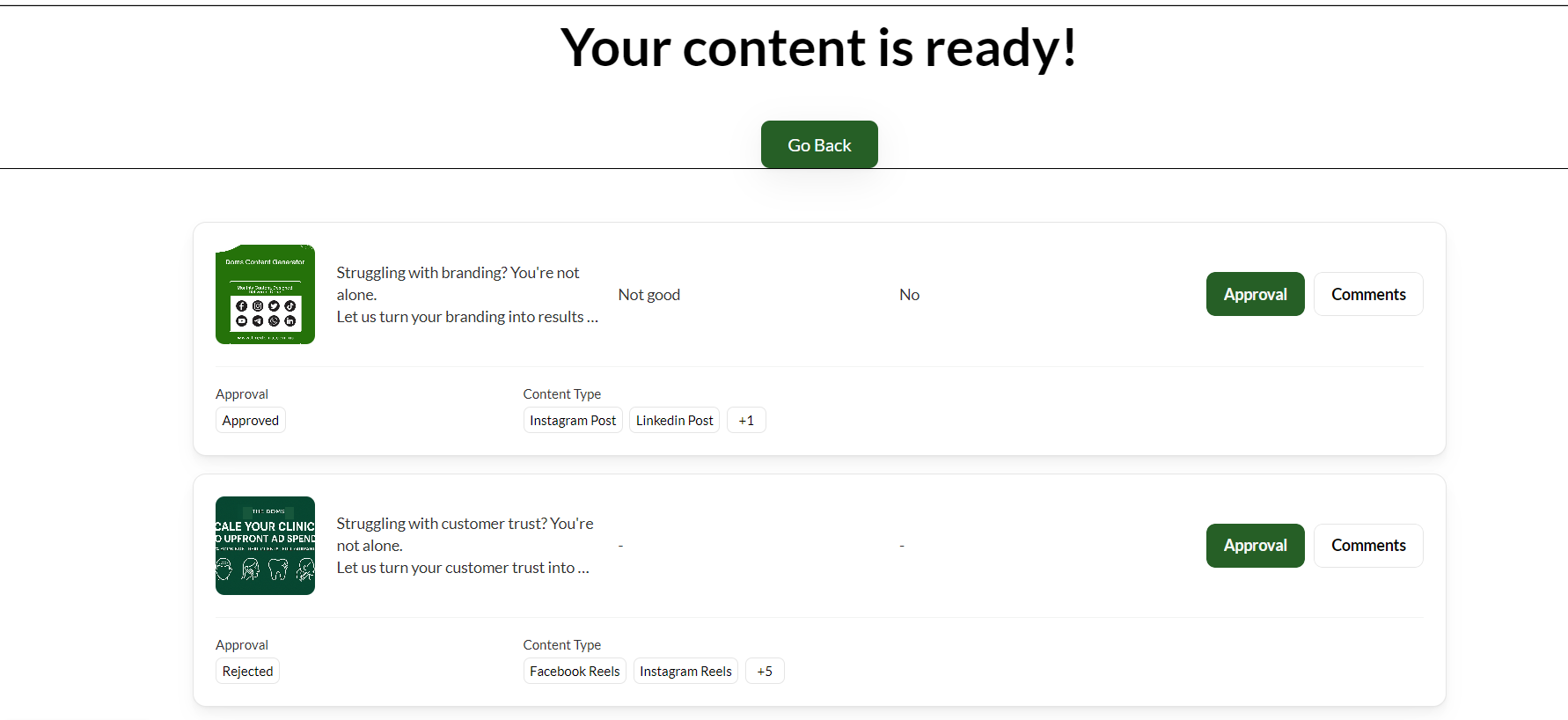Open the dental clinic post thumbnail
The image size is (1568, 720).
pyautogui.click(x=265, y=546)
